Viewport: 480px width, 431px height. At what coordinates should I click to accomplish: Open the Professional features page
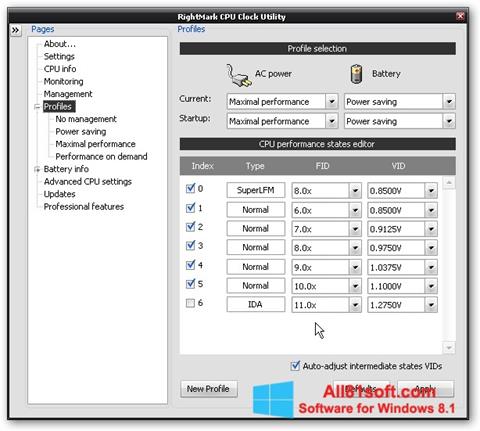point(84,206)
